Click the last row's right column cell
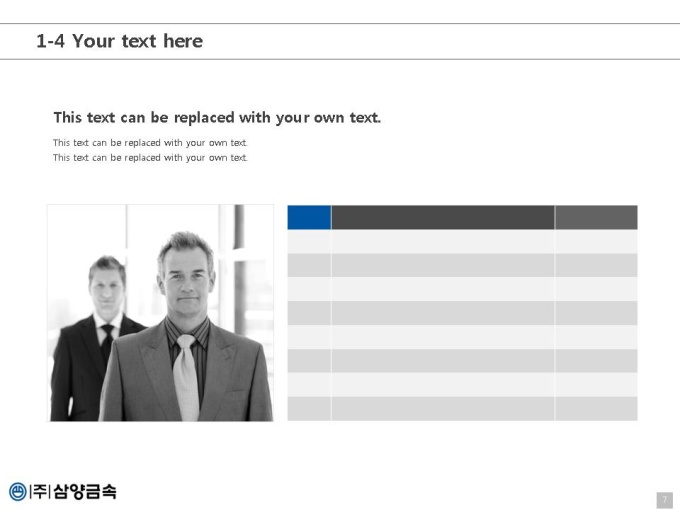This screenshot has width=680, height=510. (596, 409)
